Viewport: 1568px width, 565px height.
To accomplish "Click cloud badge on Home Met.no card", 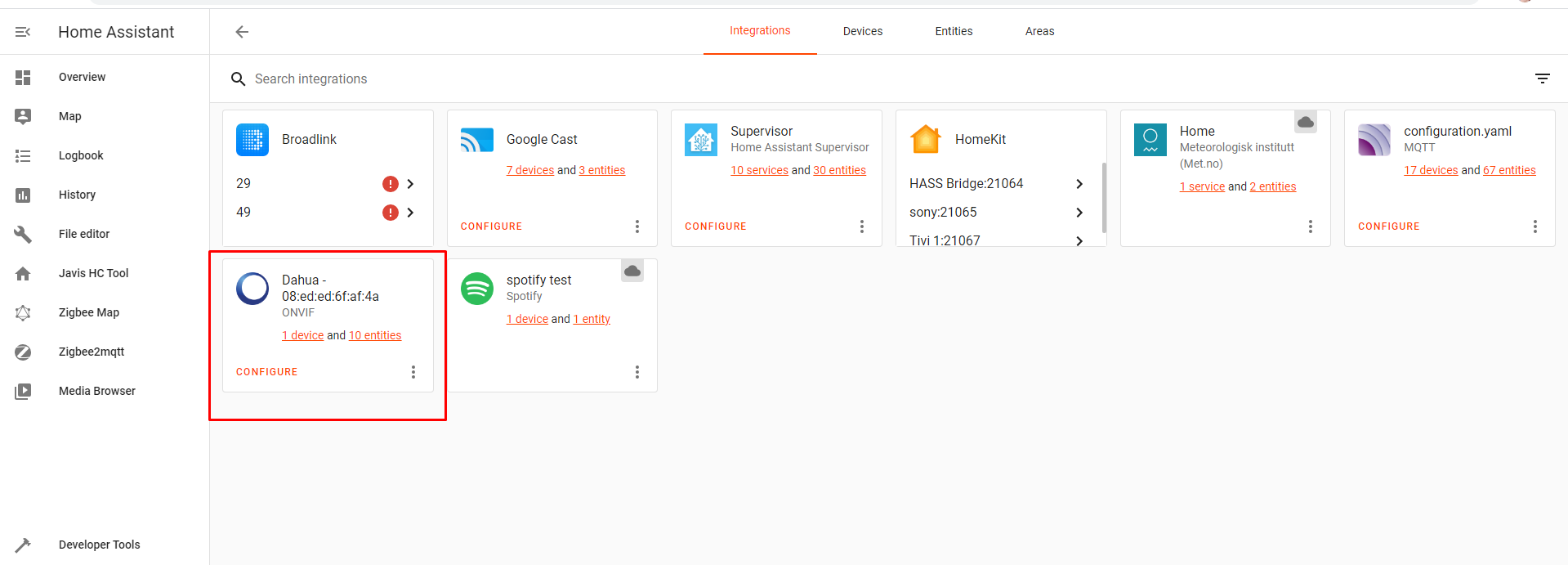I will (1306, 122).
